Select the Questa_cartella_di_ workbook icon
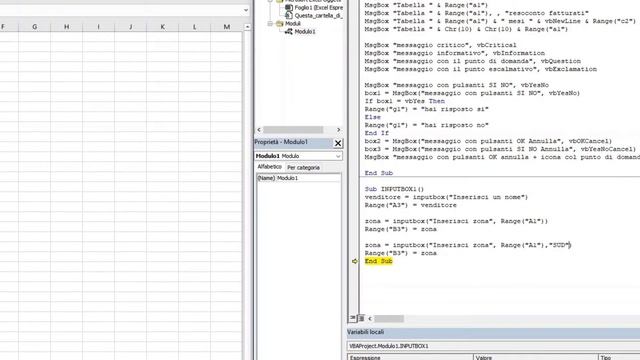Screen dimensions: 640x360 point(289,16)
